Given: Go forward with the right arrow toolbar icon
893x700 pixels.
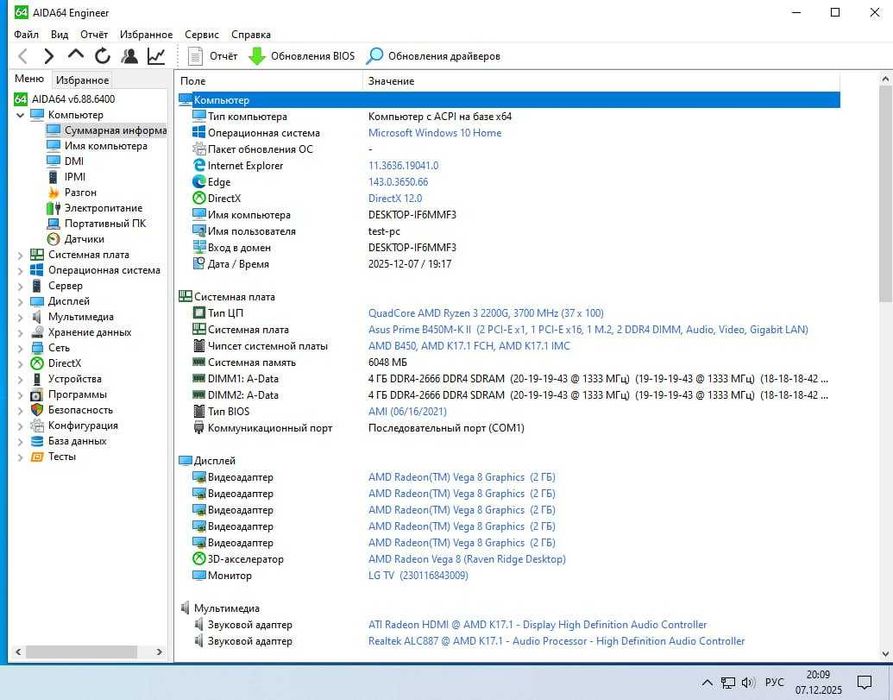Looking at the screenshot, I should [x=49, y=56].
